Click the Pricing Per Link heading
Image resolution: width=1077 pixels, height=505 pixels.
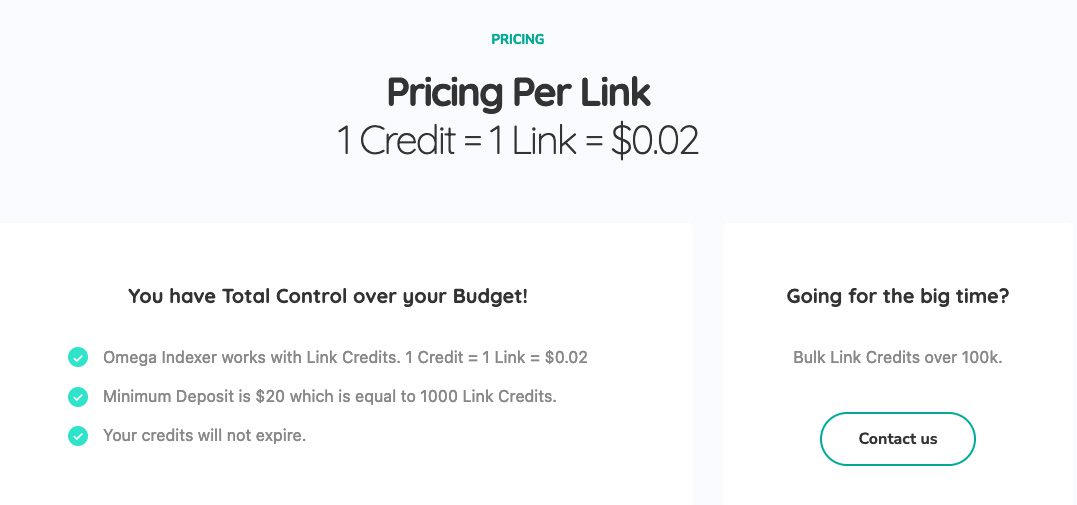[x=518, y=93]
